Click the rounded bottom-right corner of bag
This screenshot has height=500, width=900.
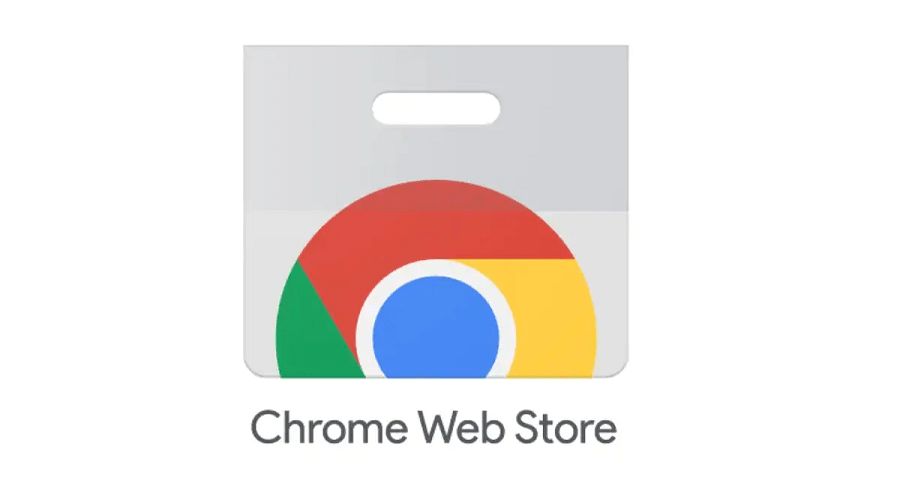pyautogui.click(x=620, y=370)
